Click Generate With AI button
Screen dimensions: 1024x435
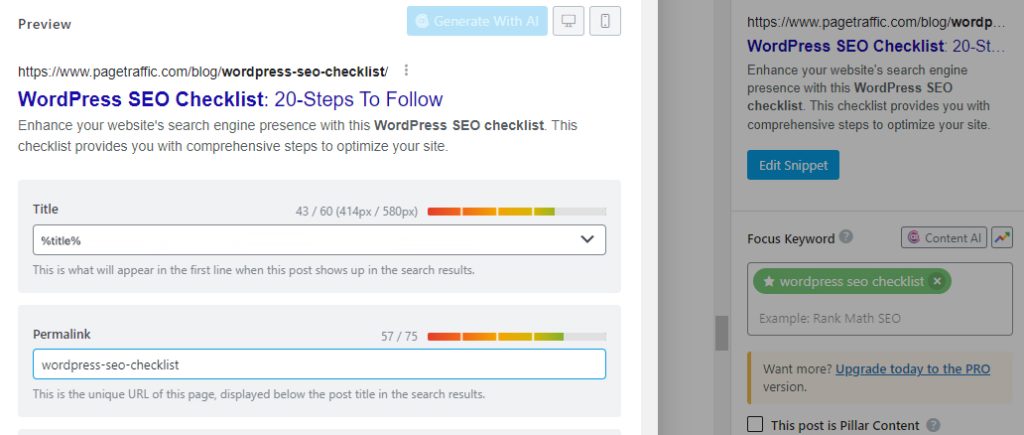coord(477,21)
